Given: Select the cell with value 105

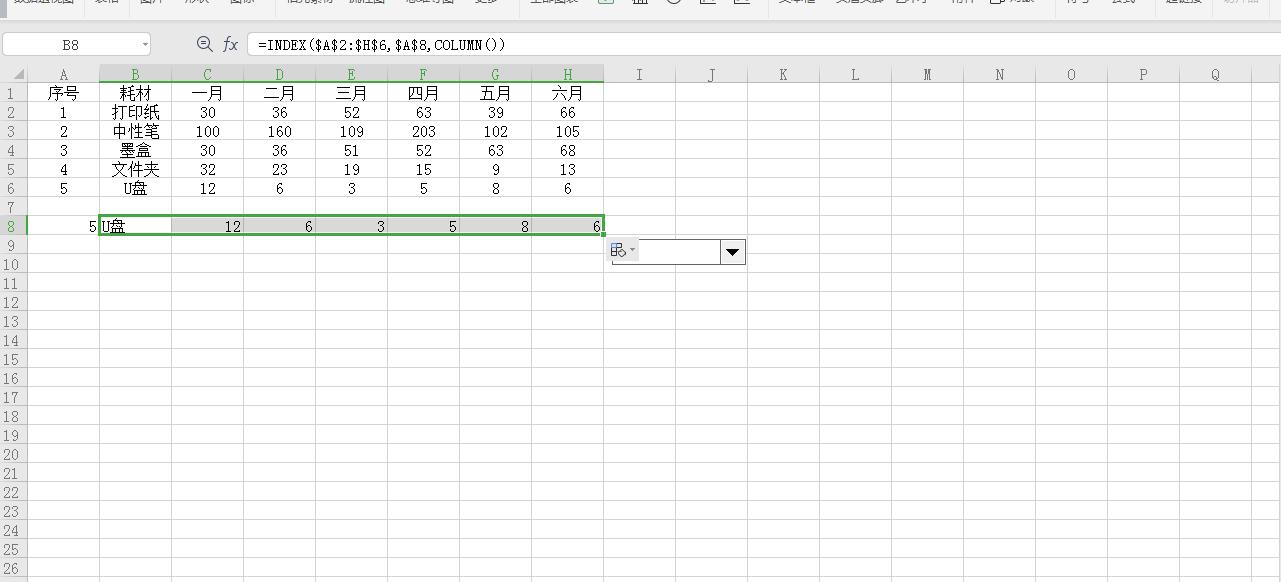Looking at the screenshot, I should [568, 131].
